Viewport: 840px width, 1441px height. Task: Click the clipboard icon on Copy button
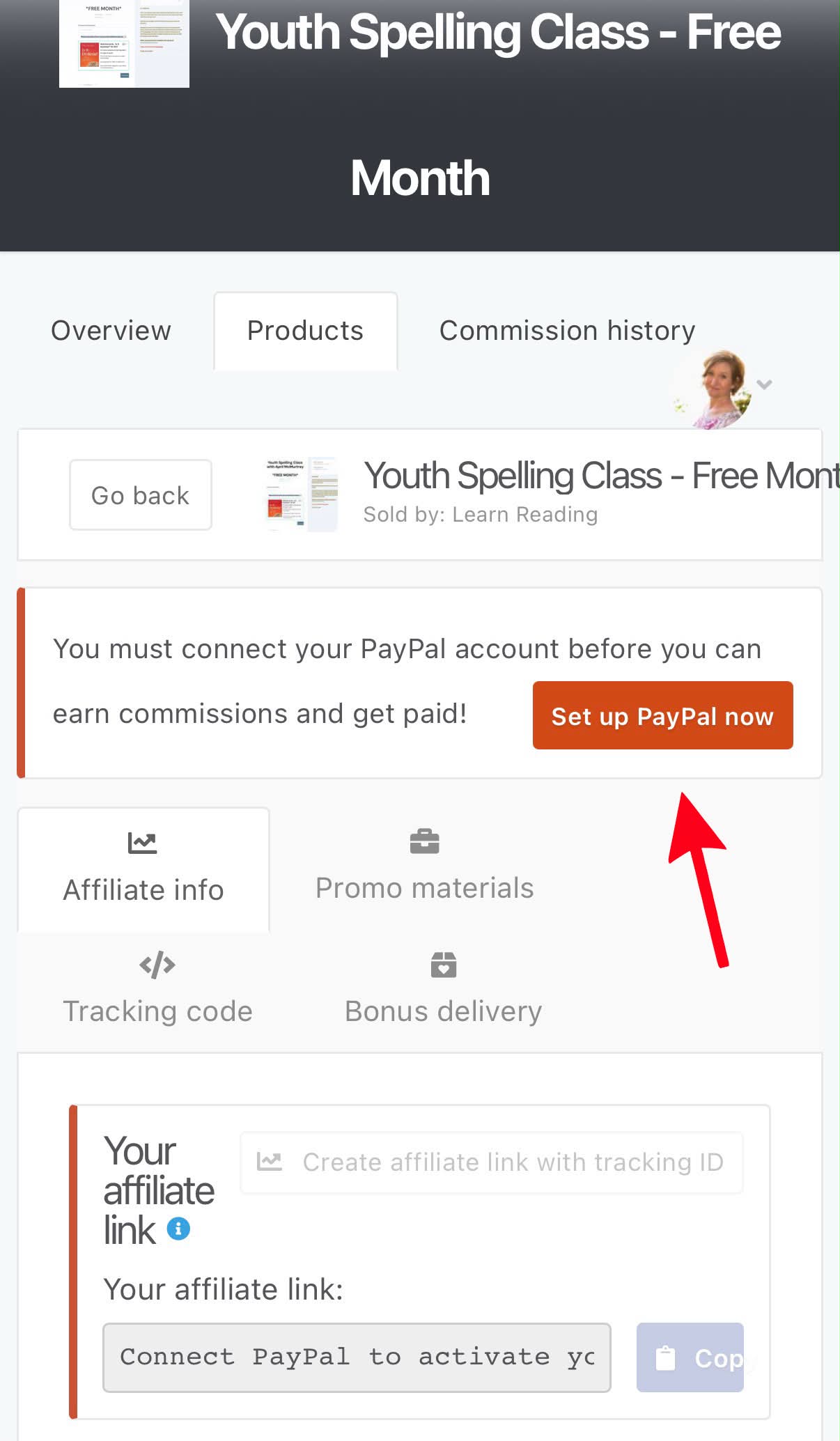[666, 1357]
